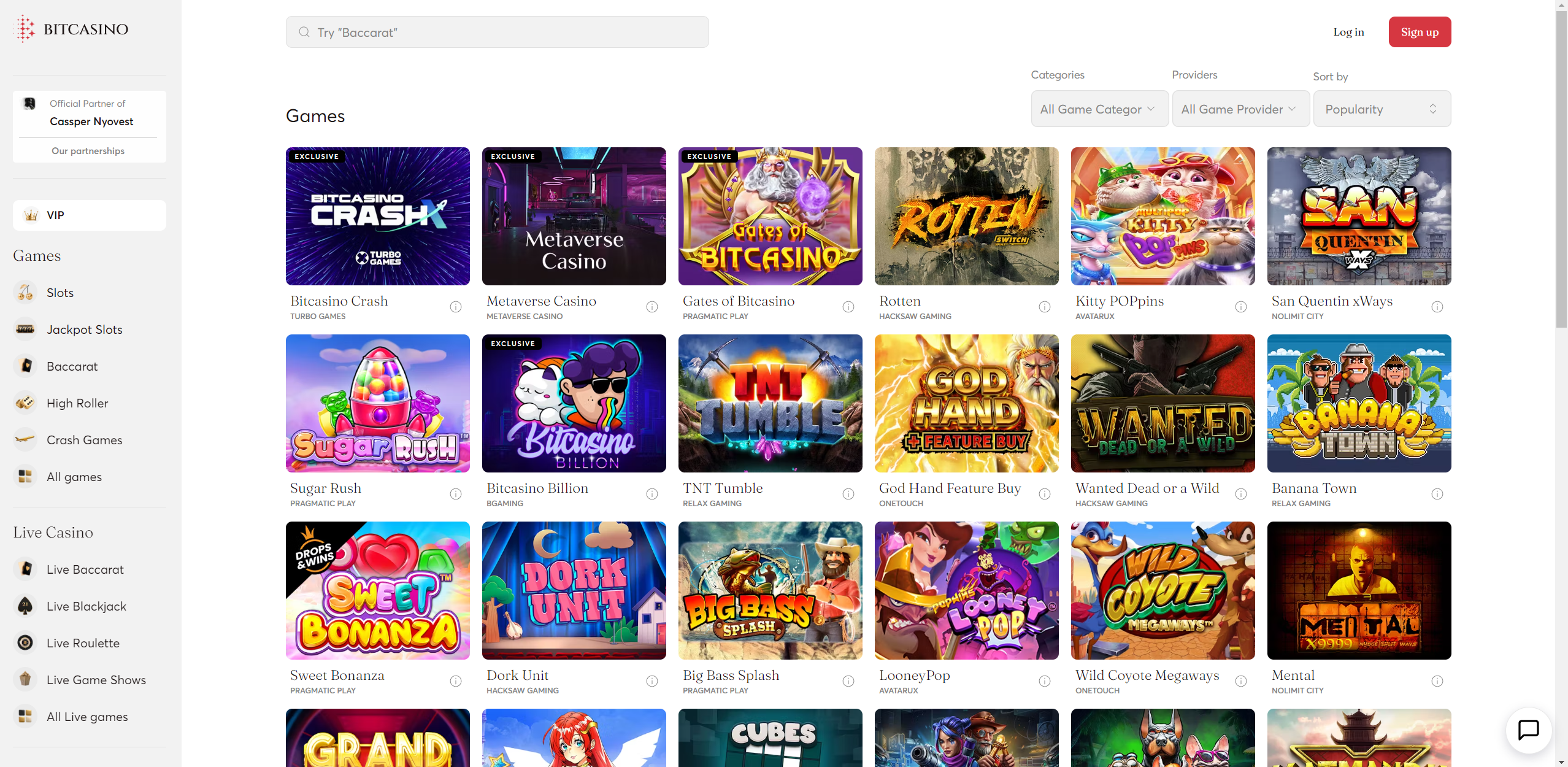1568x767 pixels.
Task: Open the Rotten game thumbnail
Action: (x=967, y=216)
